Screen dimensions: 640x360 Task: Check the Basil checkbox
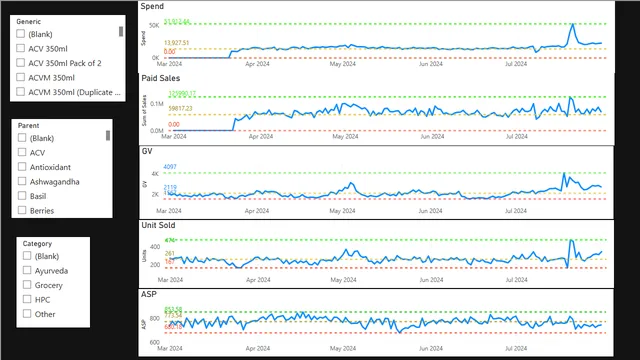tap(22, 196)
